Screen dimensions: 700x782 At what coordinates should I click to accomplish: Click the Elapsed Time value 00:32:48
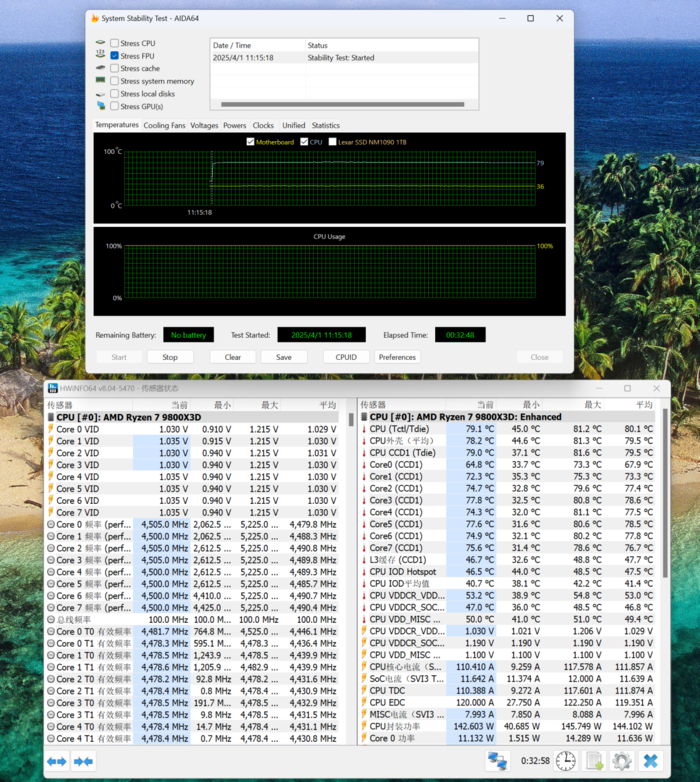[x=460, y=335]
